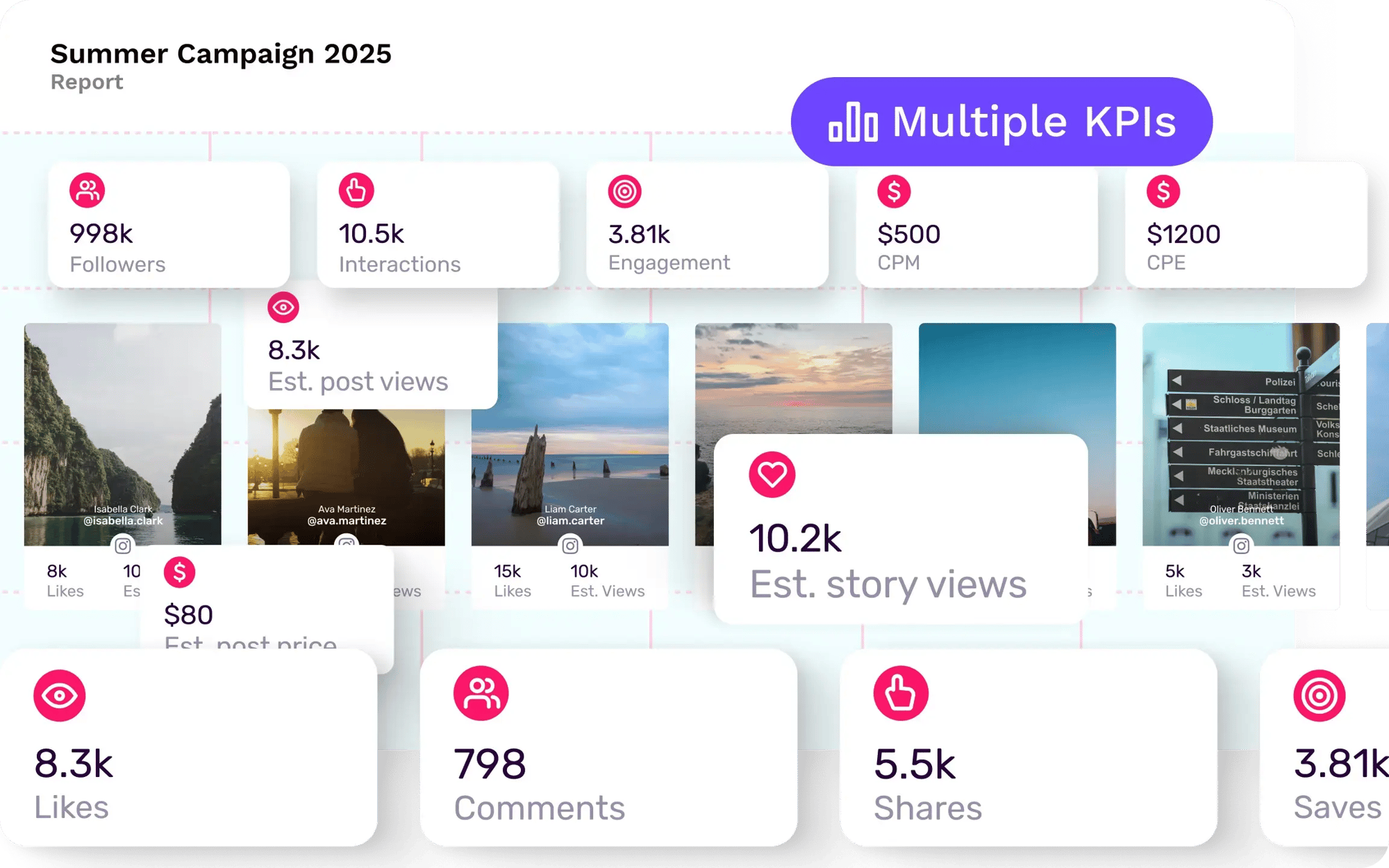Viewport: 1389px width, 868px height.
Task: Click 3k Est. Views under Oliver Bennett
Action: [x=1279, y=581]
